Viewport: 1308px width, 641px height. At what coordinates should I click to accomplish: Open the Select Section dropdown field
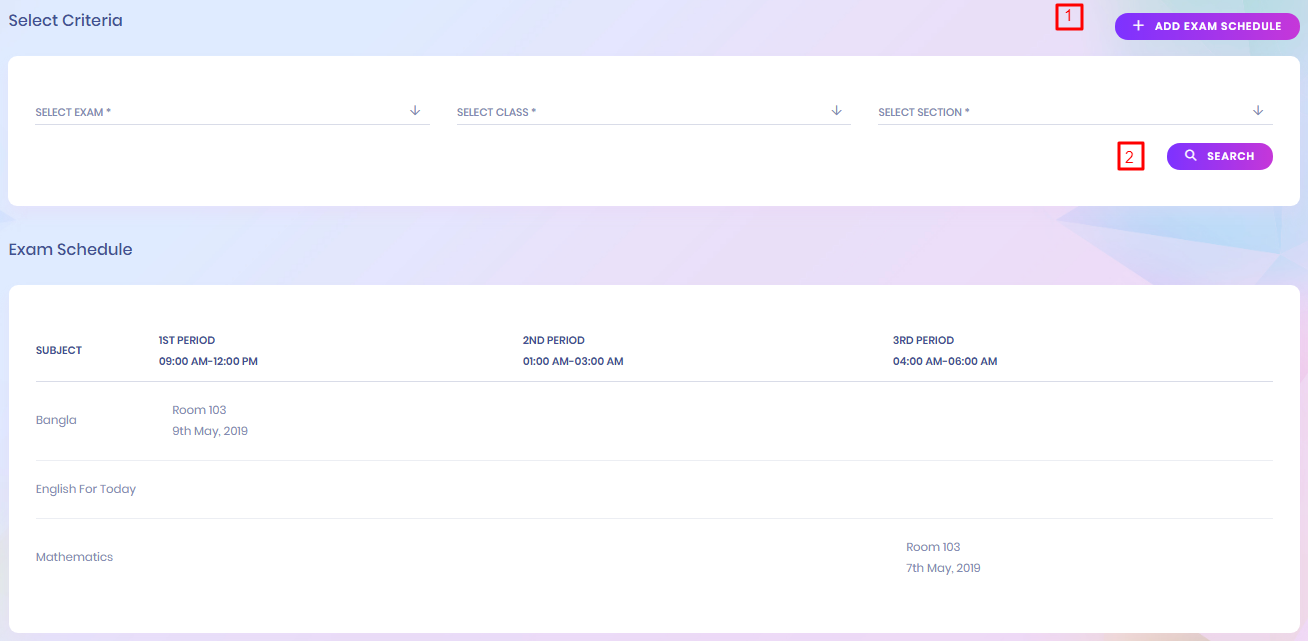[x=1060, y=112]
